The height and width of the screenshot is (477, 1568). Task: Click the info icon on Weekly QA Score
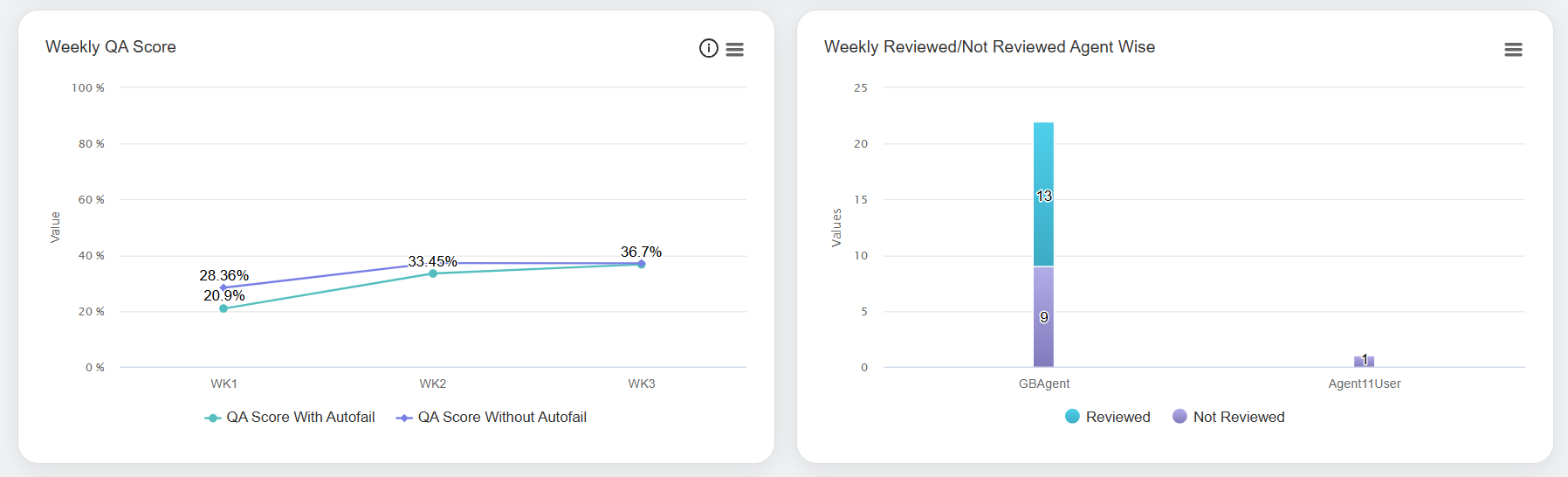click(x=709, y=49)
